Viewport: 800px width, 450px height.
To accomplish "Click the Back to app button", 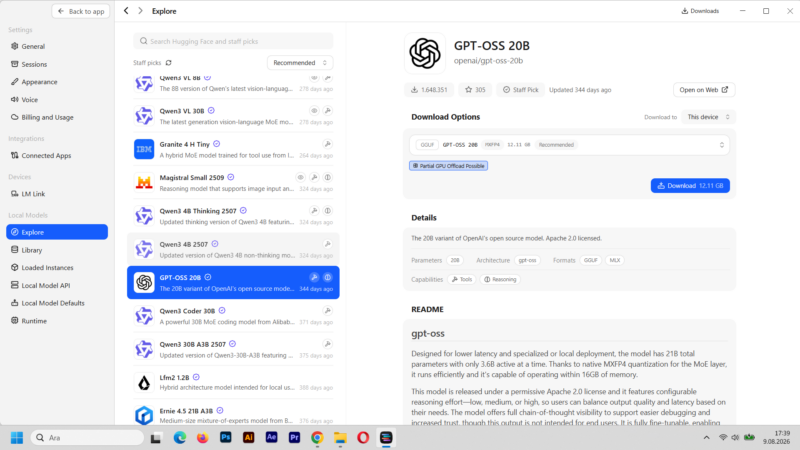I will point(81,11).
